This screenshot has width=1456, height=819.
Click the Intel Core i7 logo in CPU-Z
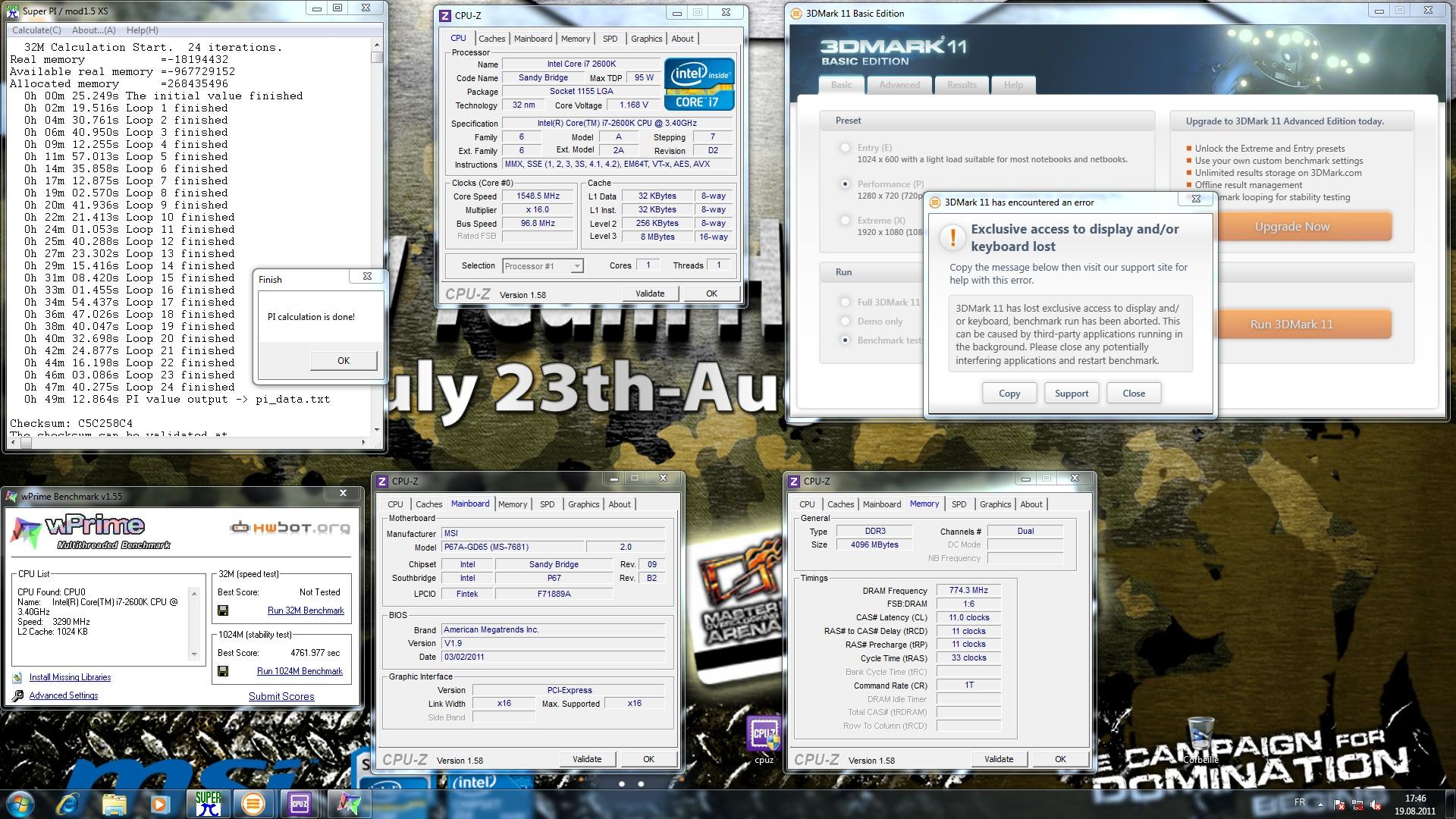pyautogui.click(x=699, y=83)
